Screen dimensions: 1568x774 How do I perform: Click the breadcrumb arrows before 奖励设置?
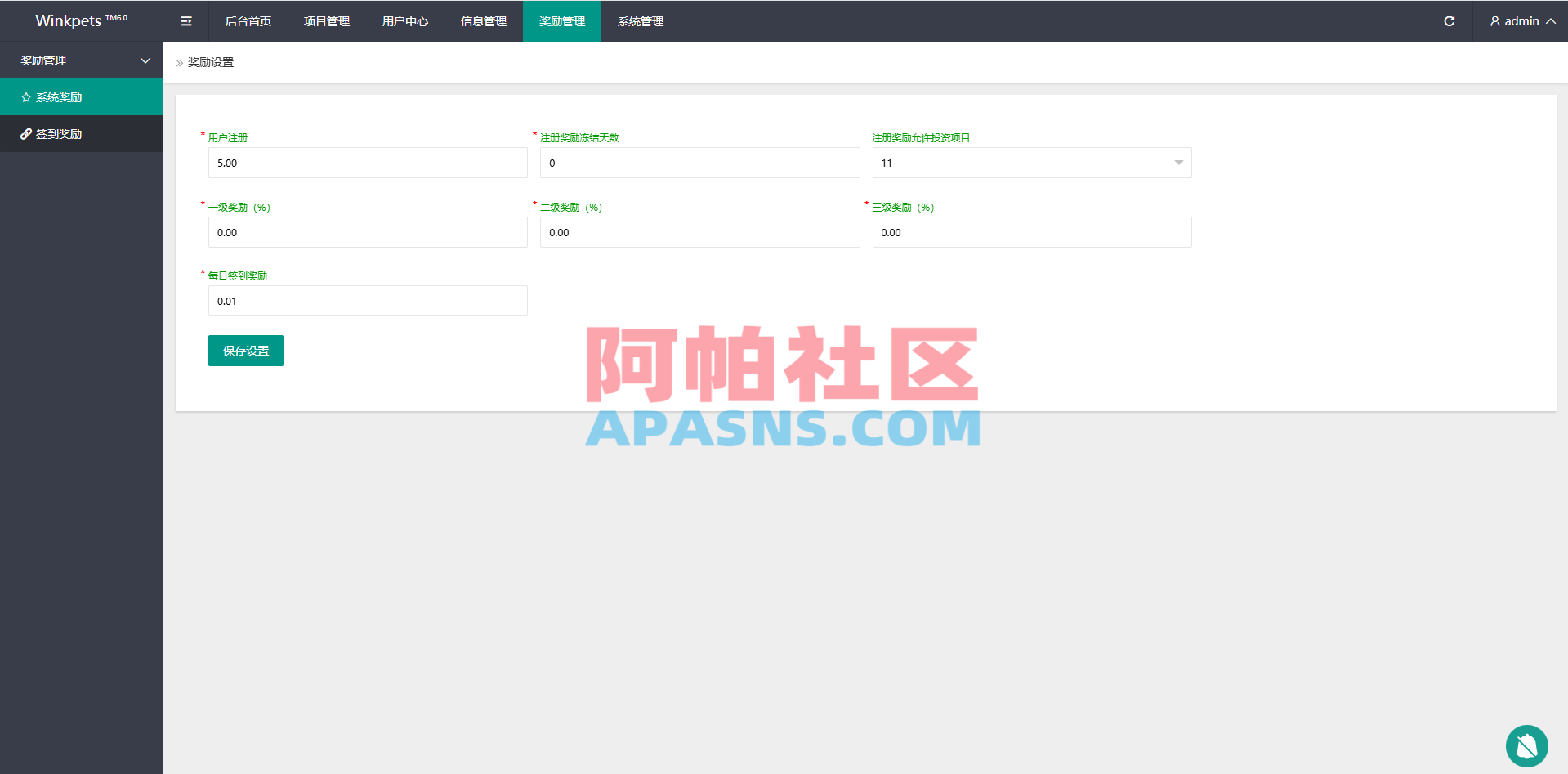178,61
